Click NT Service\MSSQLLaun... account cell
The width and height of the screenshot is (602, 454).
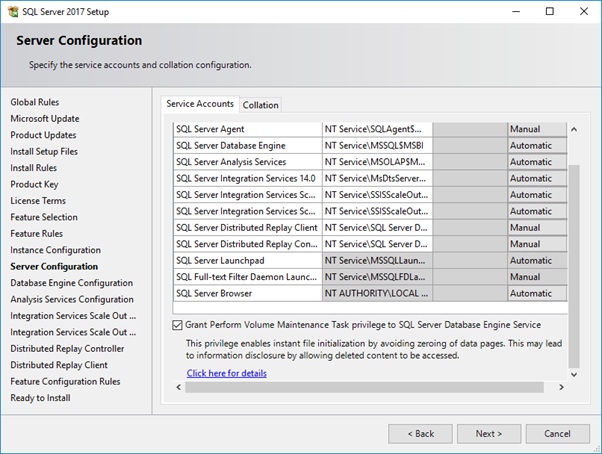377,261
